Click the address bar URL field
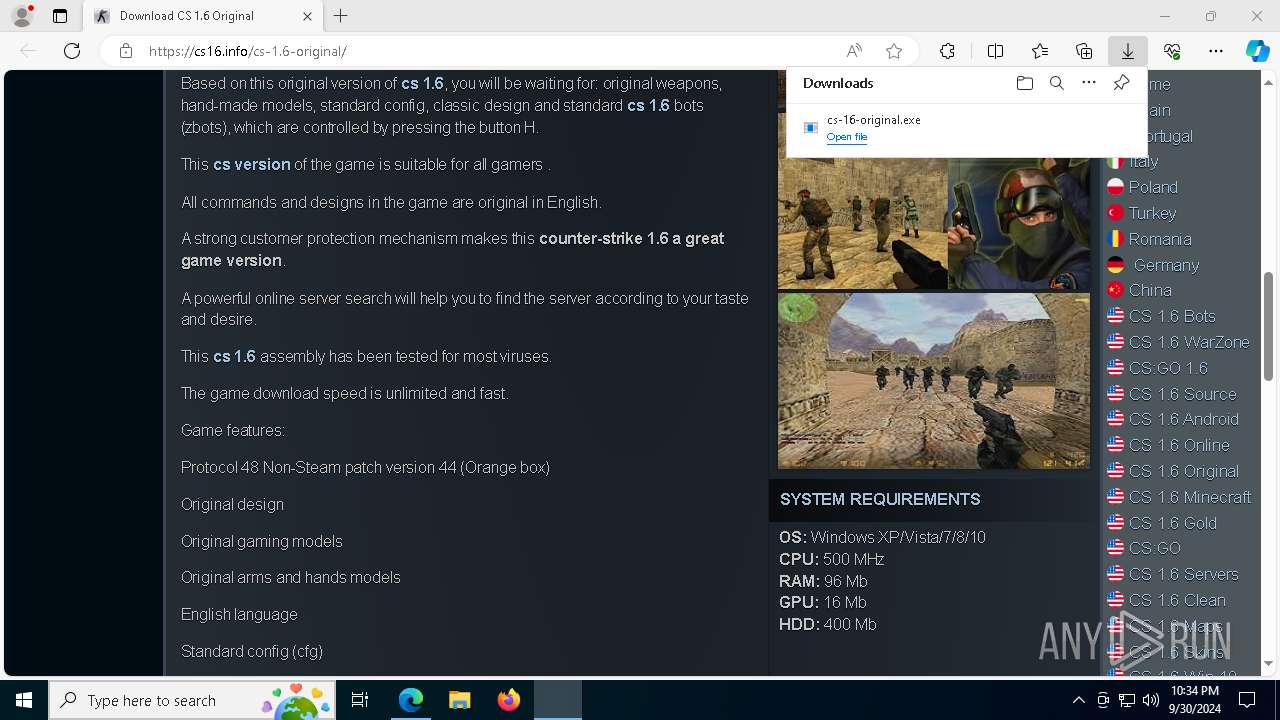The image size is (1280, 720). tap(490, 51)
